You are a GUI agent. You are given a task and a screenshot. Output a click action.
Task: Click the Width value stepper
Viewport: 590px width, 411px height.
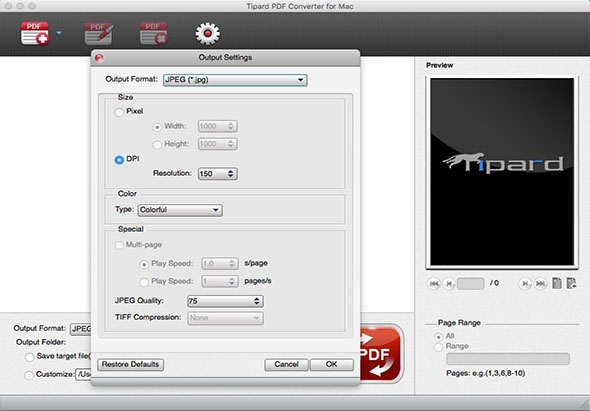tap(231, 126)
